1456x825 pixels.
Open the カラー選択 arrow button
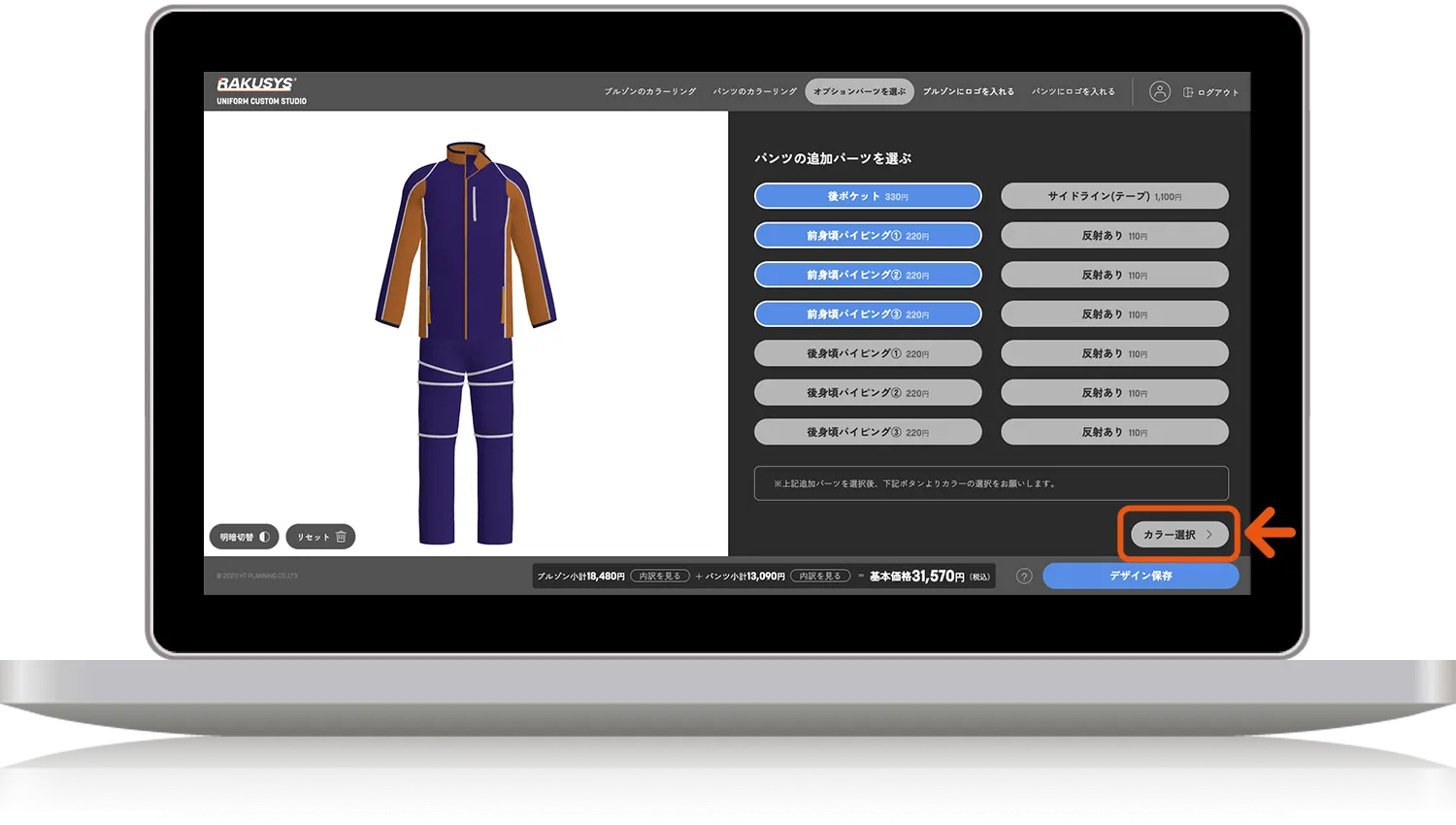pos(1178,535)
